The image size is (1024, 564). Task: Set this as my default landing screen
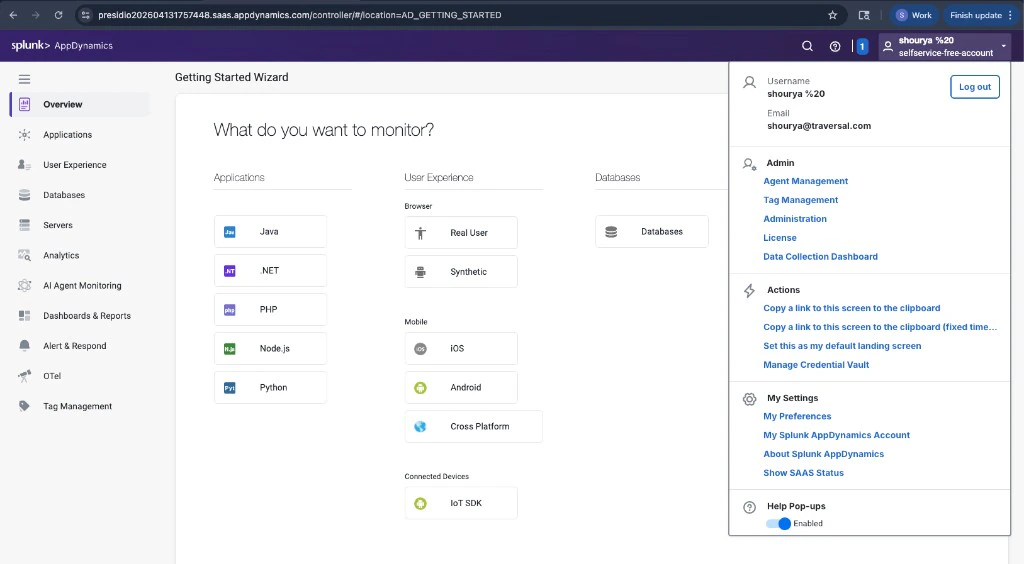coord(842,346)
